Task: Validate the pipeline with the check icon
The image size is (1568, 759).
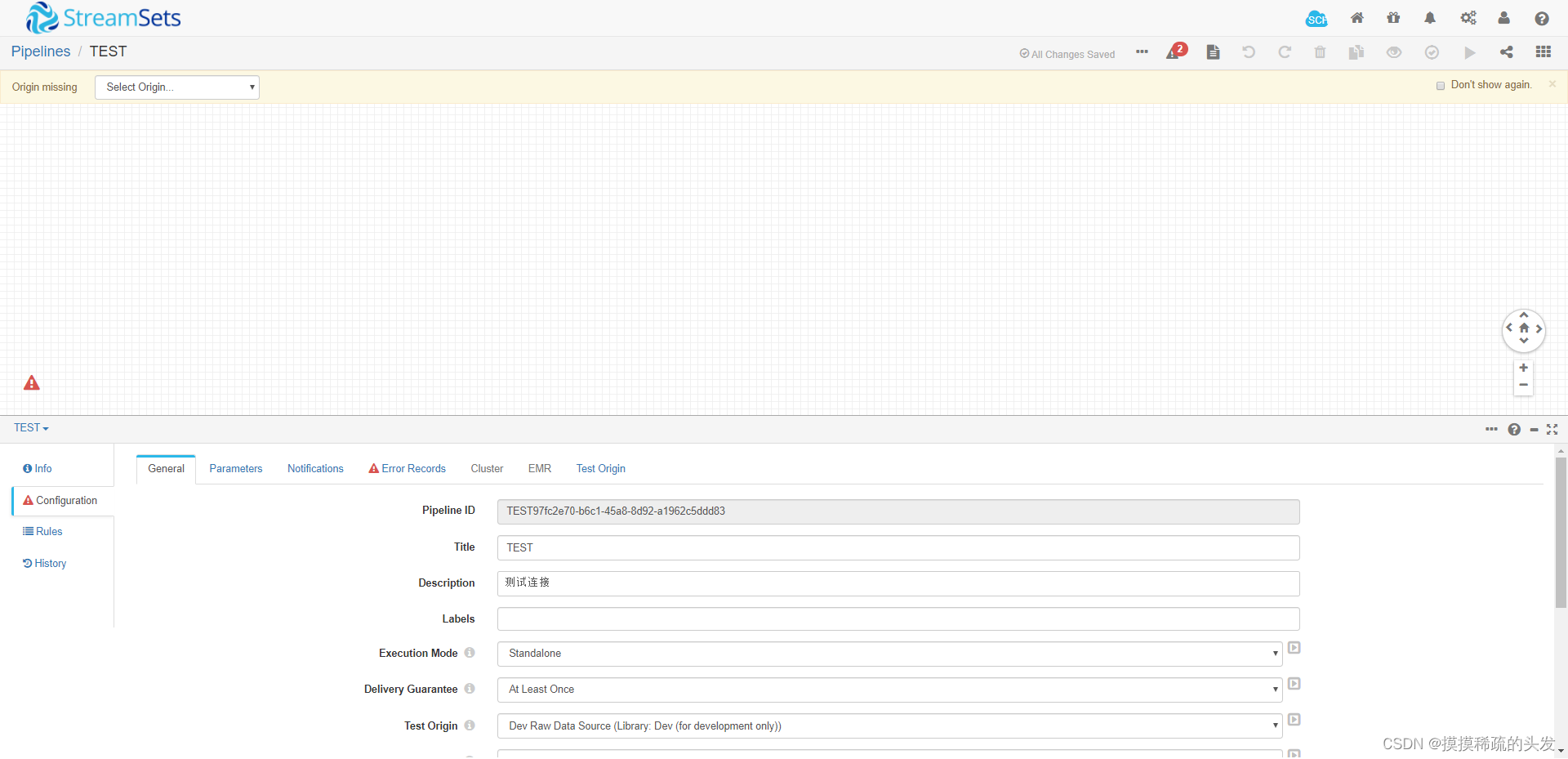Action: point(1431,51)
